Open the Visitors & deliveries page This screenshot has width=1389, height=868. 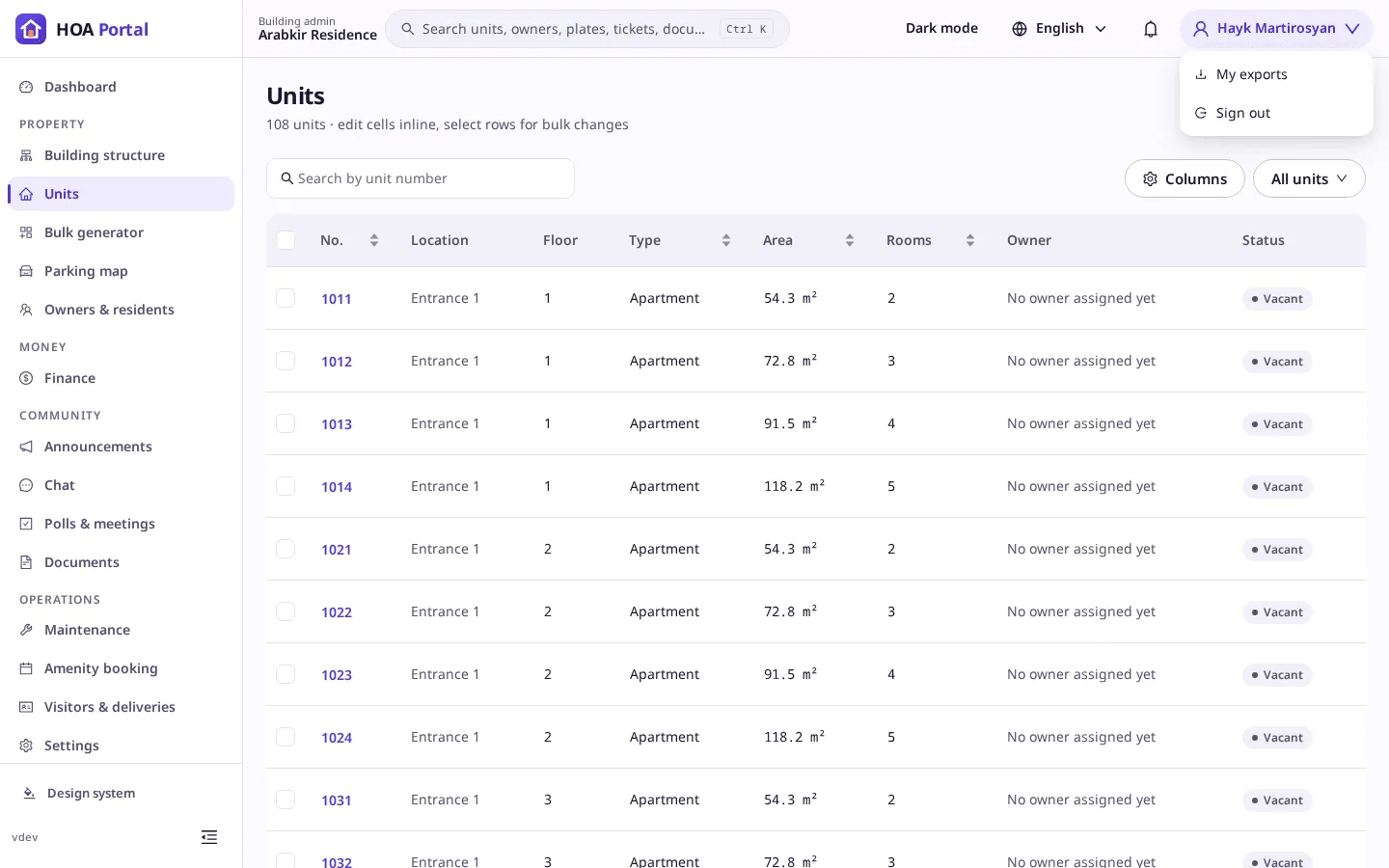[x=121, y=707]
